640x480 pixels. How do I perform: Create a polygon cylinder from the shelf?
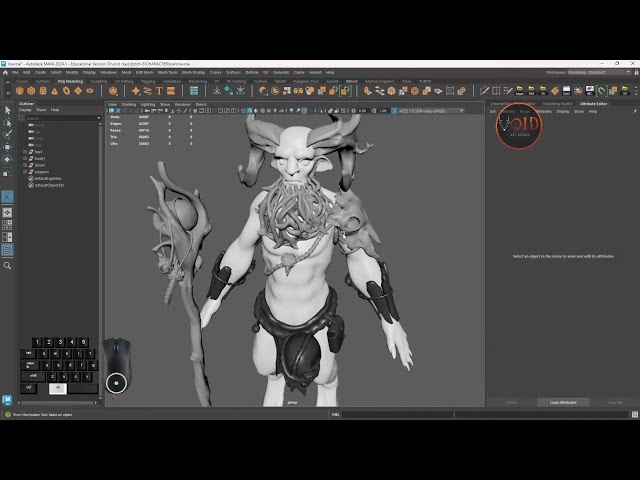click(43, 91)
